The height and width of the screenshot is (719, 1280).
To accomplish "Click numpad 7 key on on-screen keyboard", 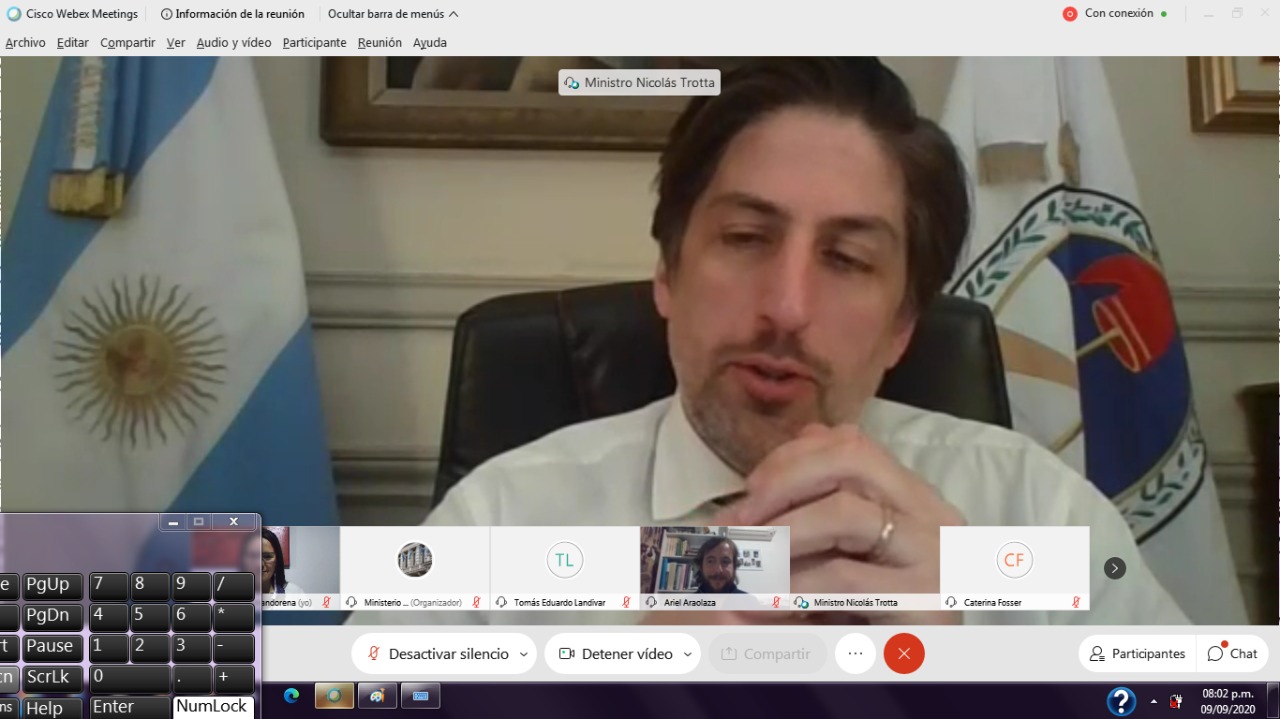I will [108, 586].
